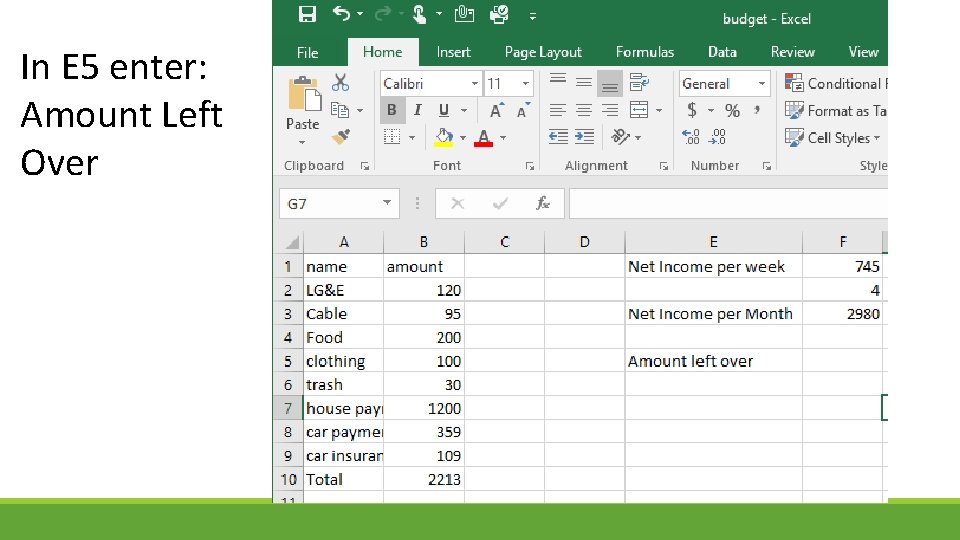Open the File tab
960x540 pixels.
pyautogui.click(x=307, y=53)
